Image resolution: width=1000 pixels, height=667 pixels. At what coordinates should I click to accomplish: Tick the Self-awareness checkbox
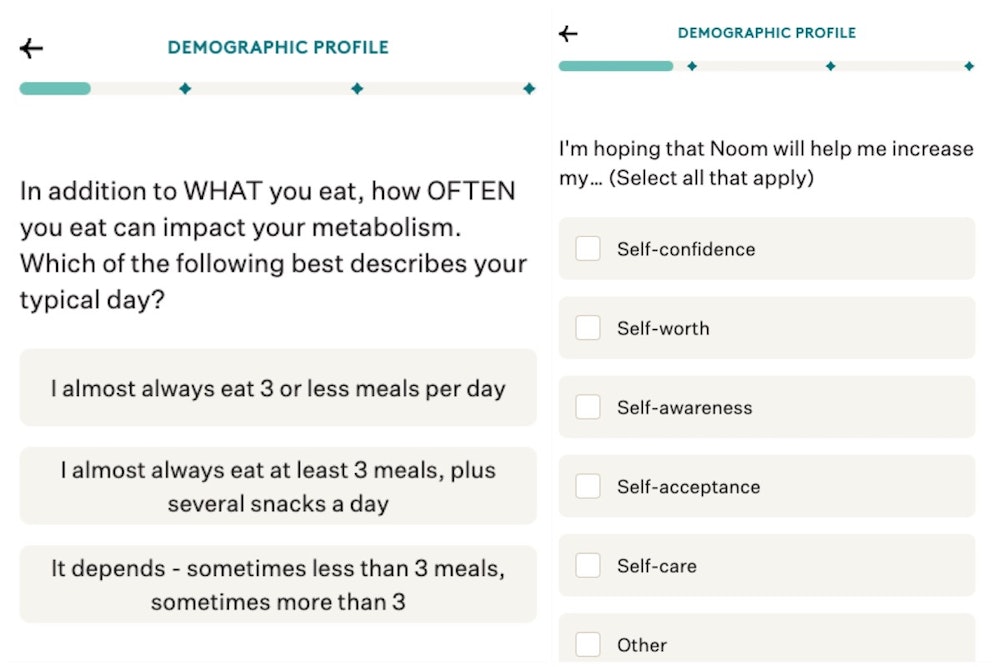click(588, 407)
